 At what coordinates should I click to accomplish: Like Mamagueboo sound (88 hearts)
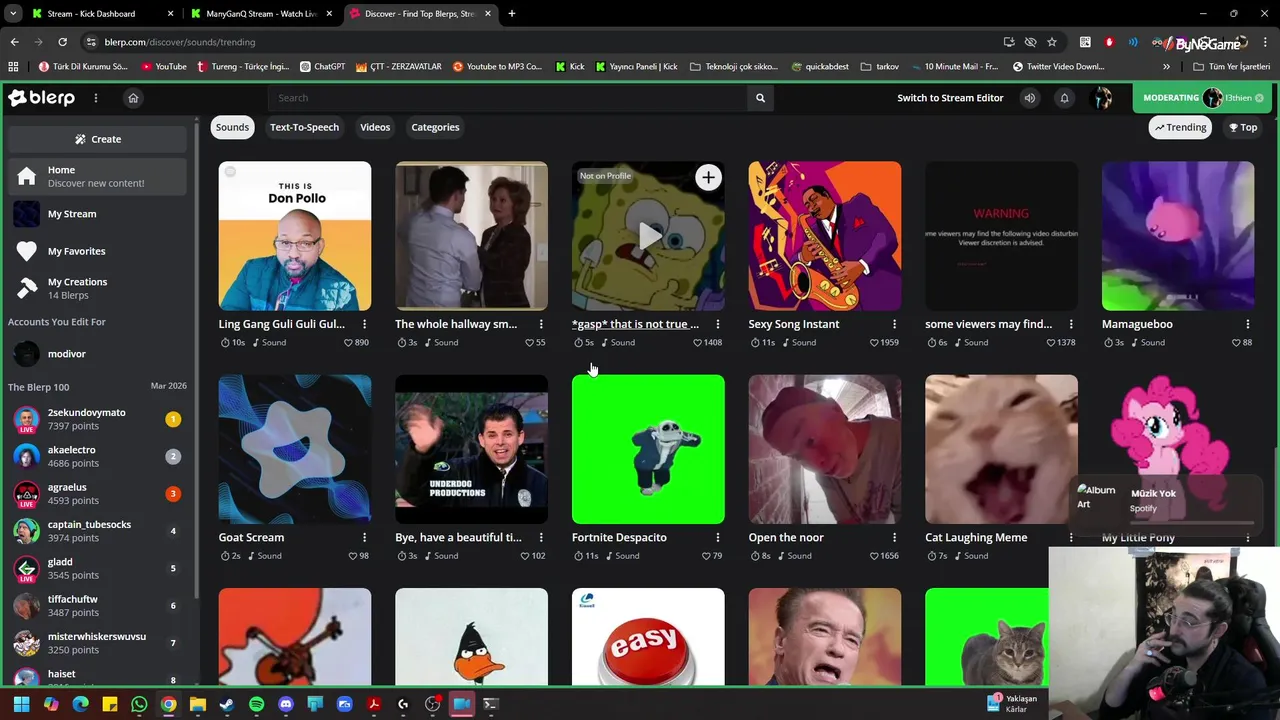point(1236,343)
